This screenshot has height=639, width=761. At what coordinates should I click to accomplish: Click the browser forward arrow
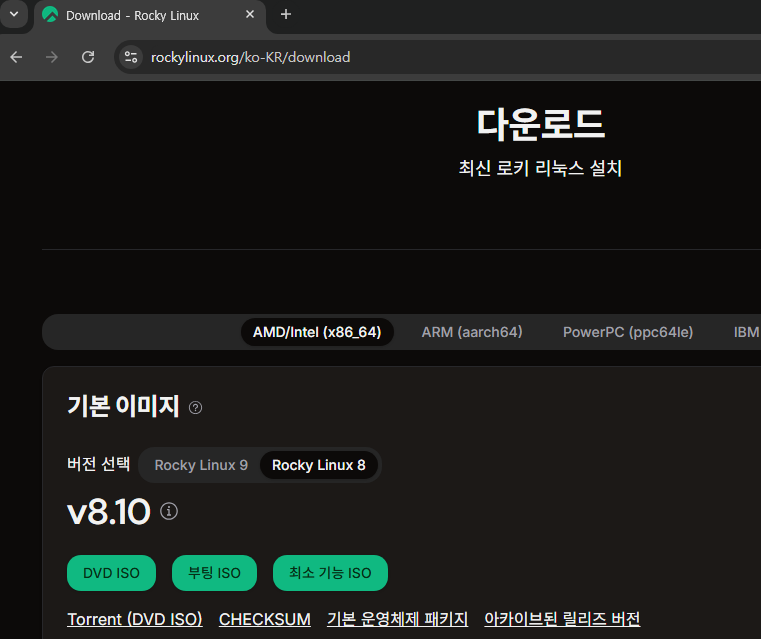coord(51,57)
